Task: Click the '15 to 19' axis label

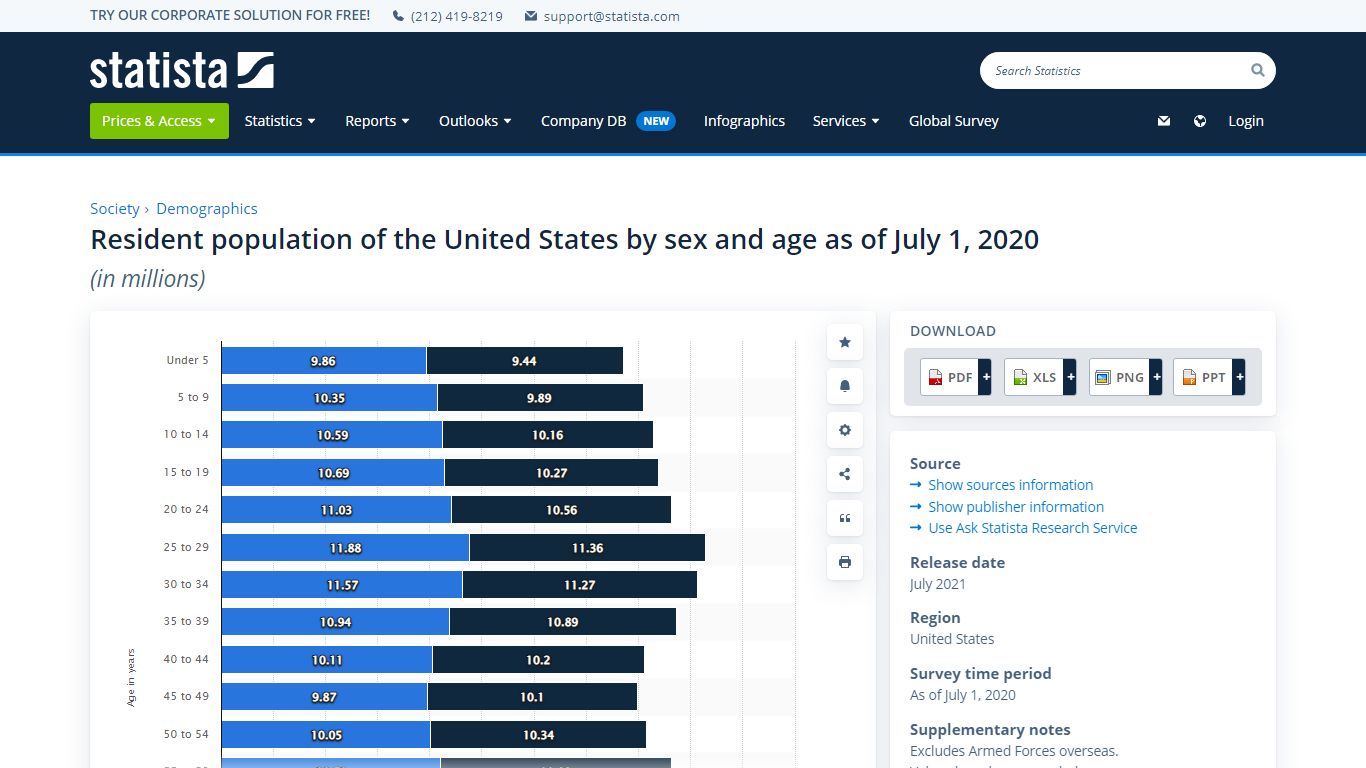Action: point(186,472)
